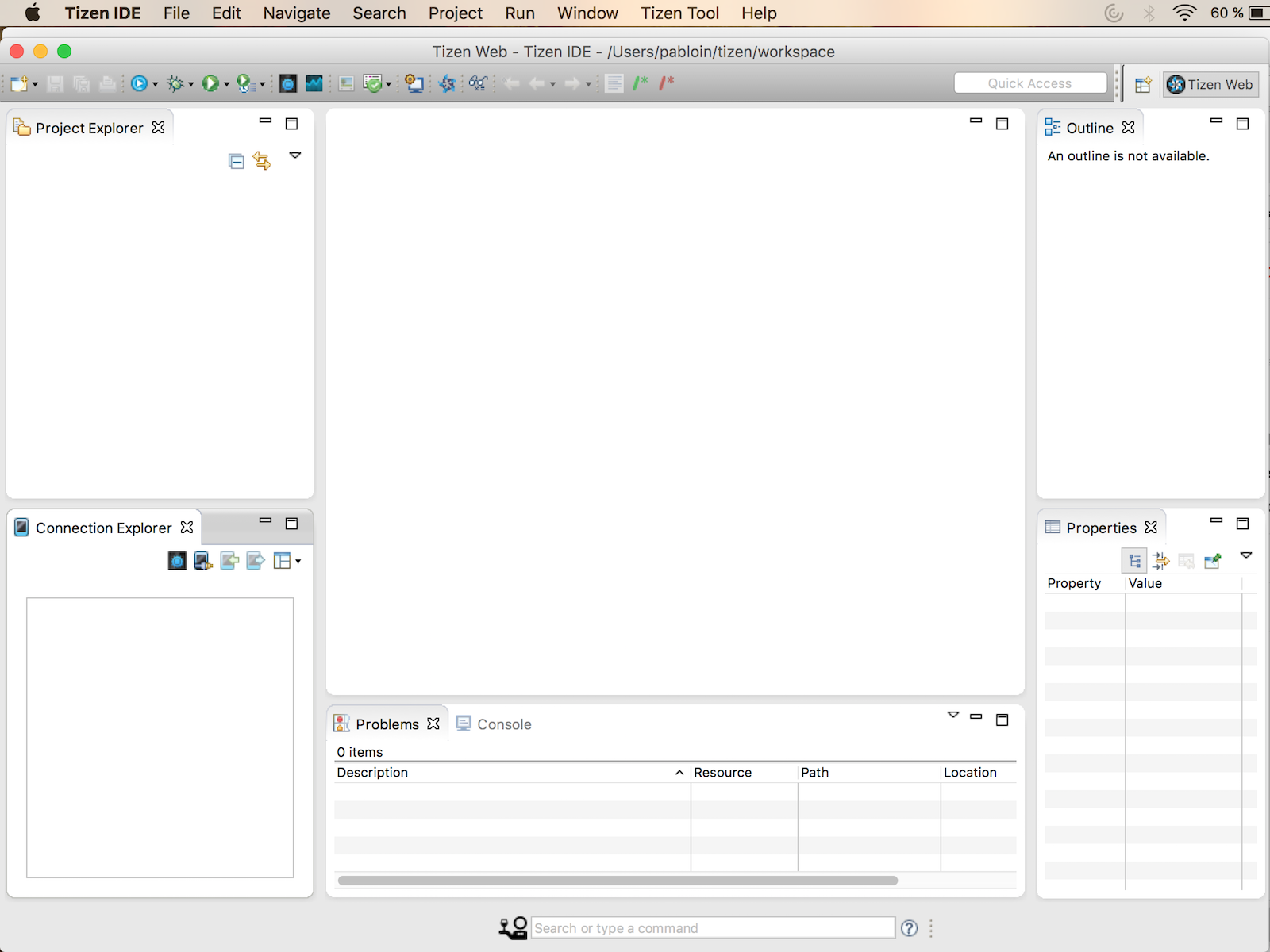1270x952 pixels.
Task: Click the blue Profile play icon
Action: tap(139, 83)
